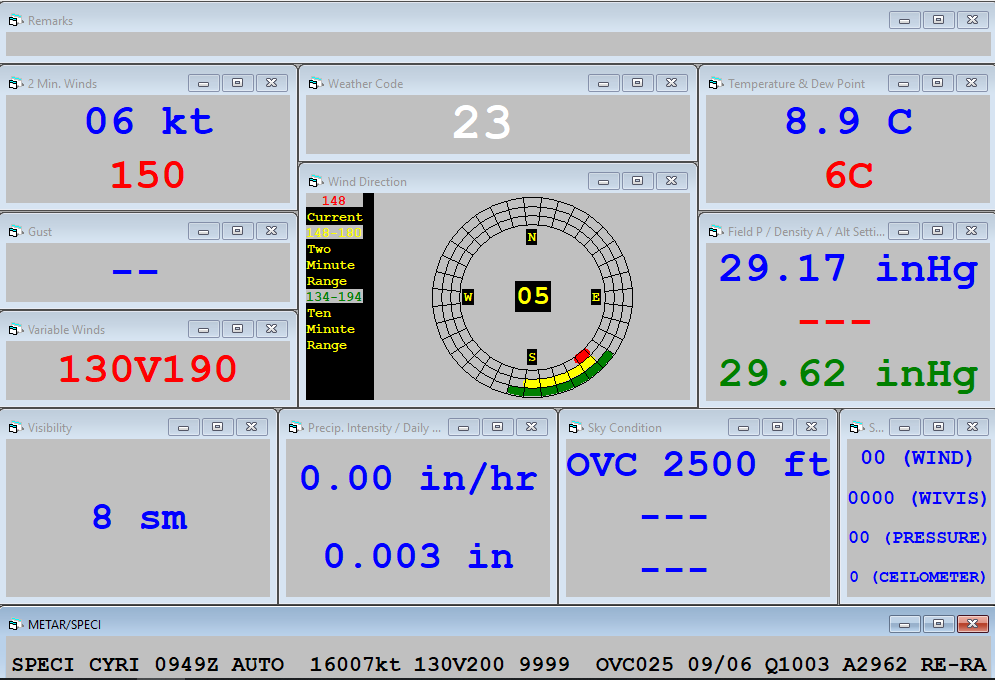Click the 2 Min. Winds window icon
This screenshot has height=680, width=995.
click(x=15, y=84)
